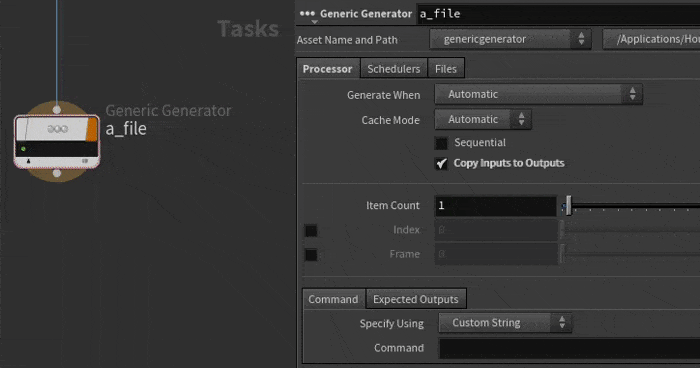Open the Specify Using dropdown
This screenshot has height=368, width=700.
pos(505,322)
